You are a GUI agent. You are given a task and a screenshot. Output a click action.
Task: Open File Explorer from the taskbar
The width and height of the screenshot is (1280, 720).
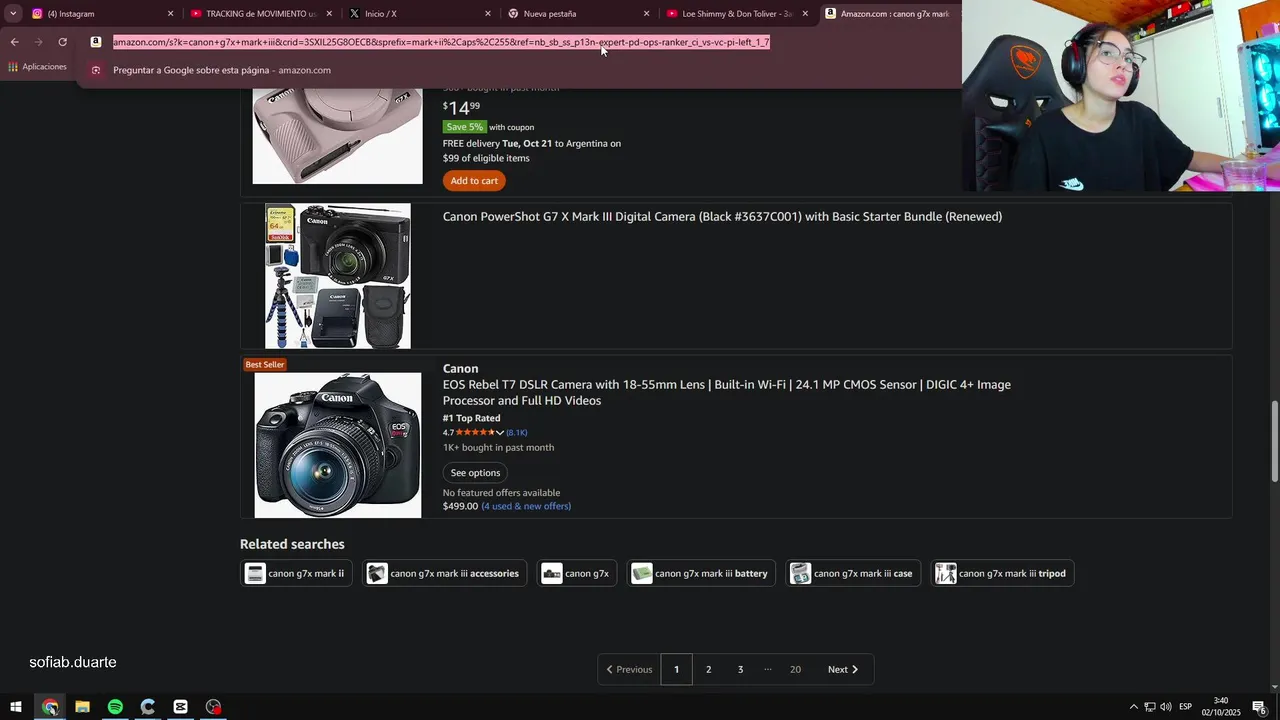tap(82, 707)
